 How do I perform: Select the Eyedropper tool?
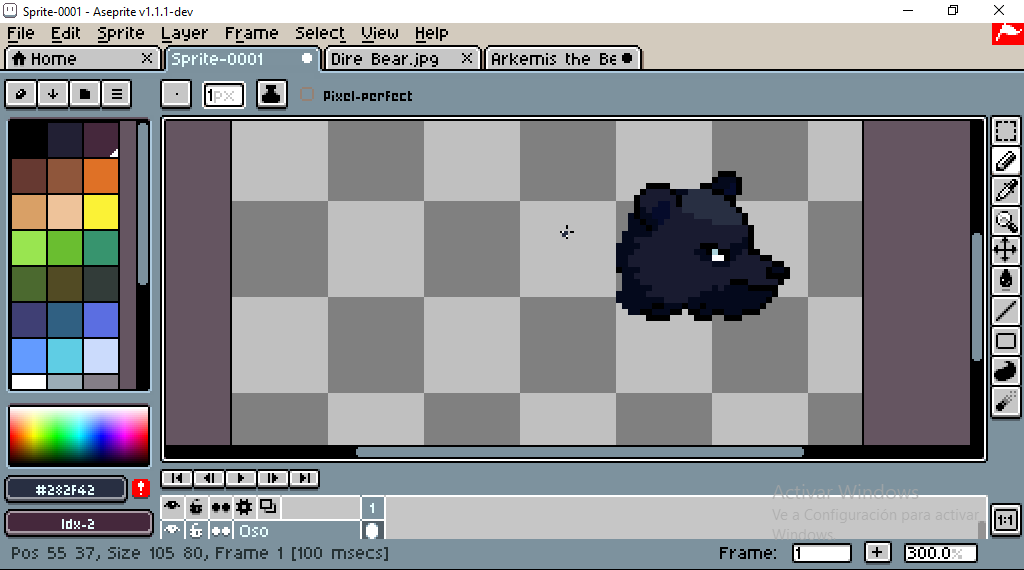point(1005,191)
